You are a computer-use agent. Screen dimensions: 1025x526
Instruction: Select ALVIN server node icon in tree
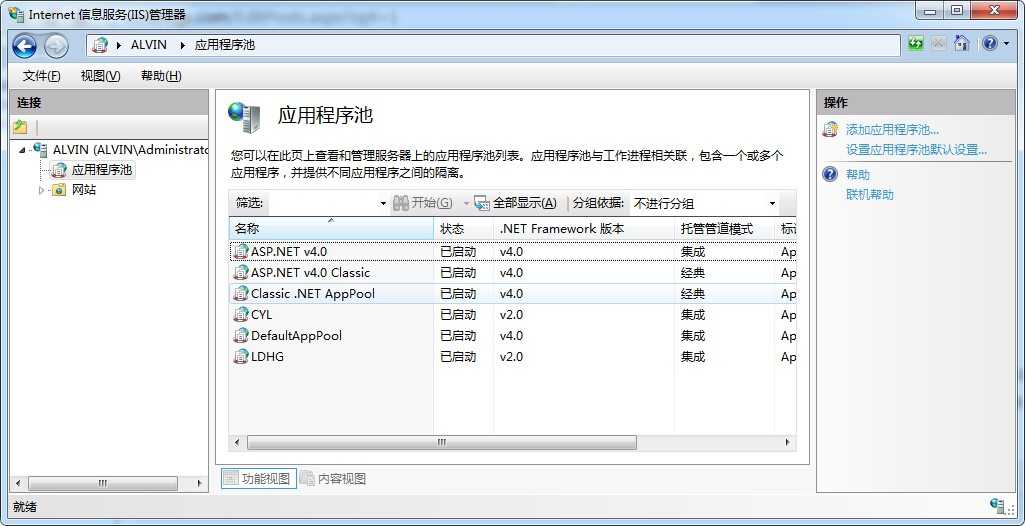39,150
